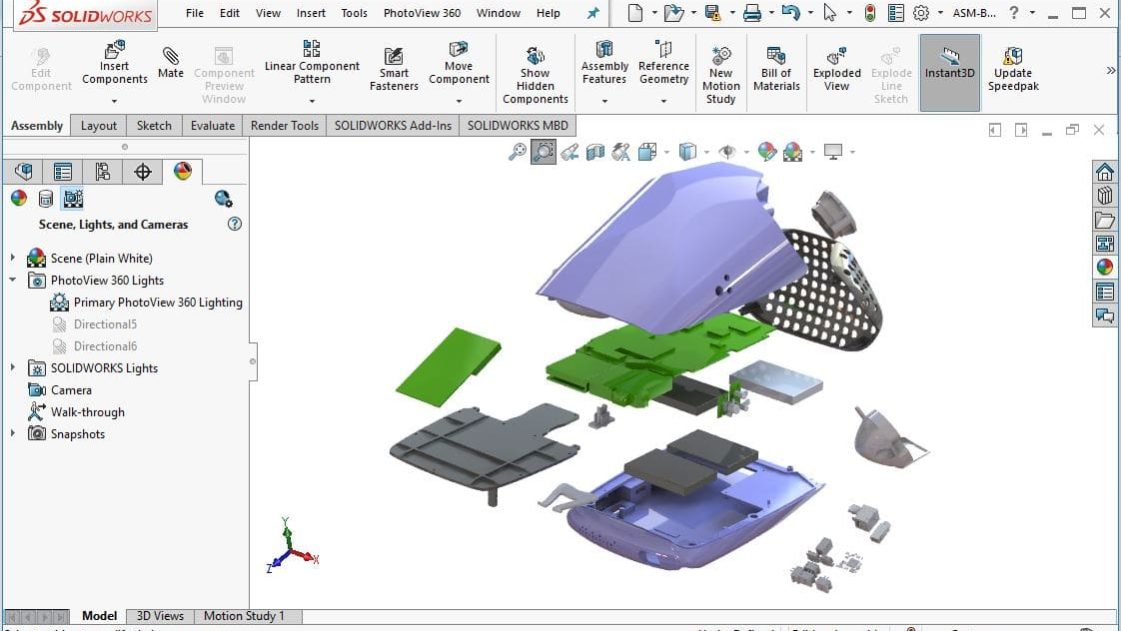Select the Walk-through tree item
Screen dimensions: 1121x631
[x=87, y=412]
